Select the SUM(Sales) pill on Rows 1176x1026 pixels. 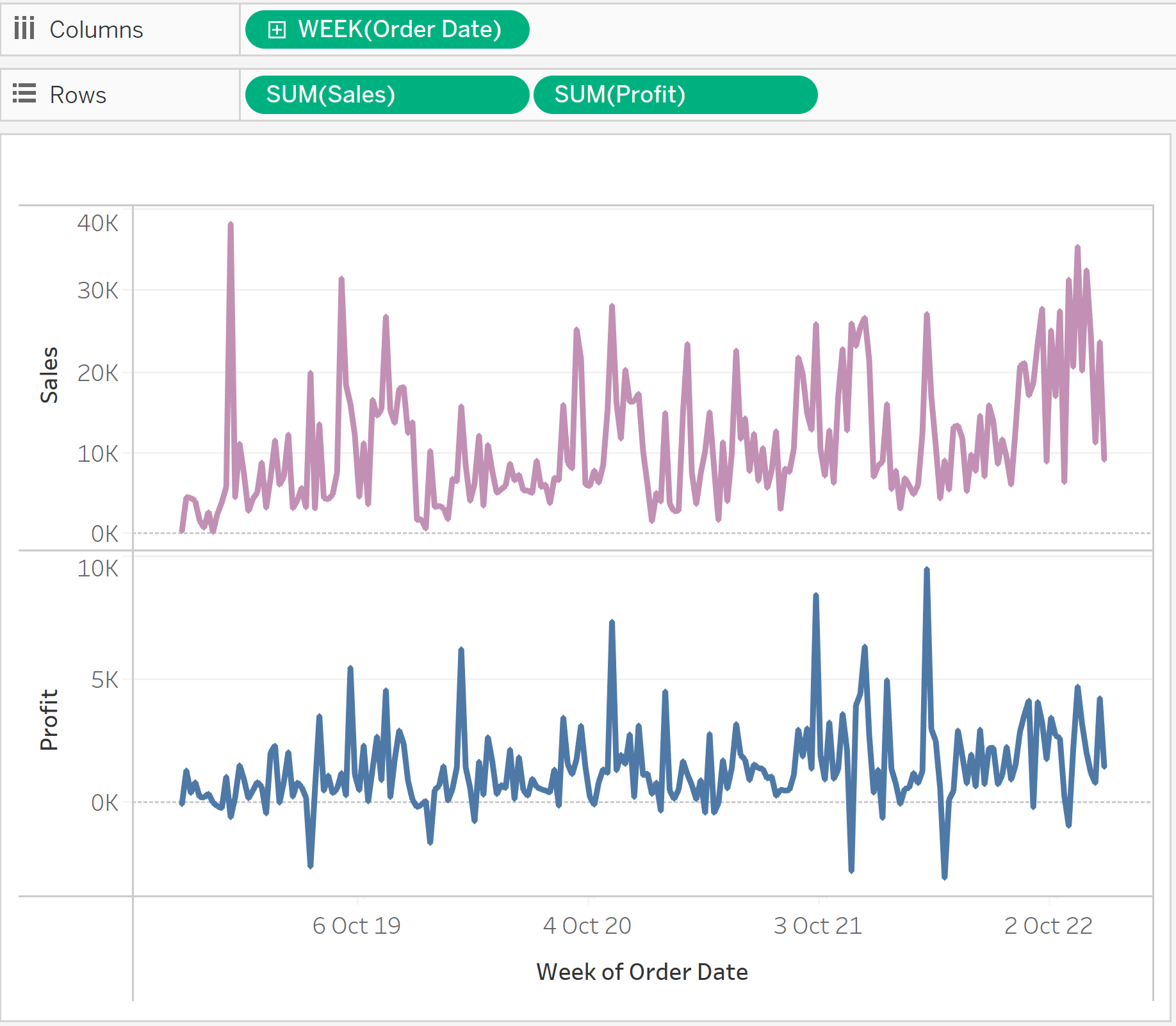[387, 95]
